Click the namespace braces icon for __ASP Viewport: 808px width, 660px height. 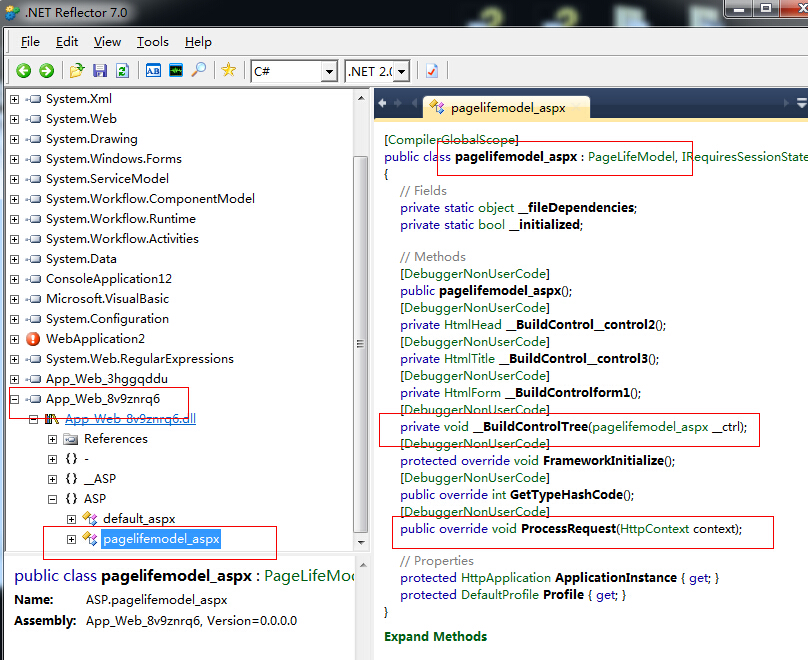pyautogui.click(x=72, y=479)
